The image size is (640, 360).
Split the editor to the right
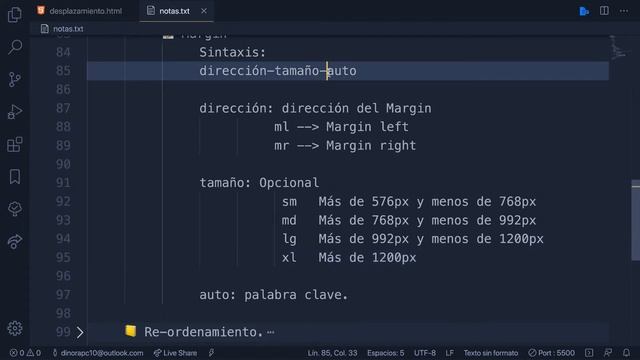point(604,11)
